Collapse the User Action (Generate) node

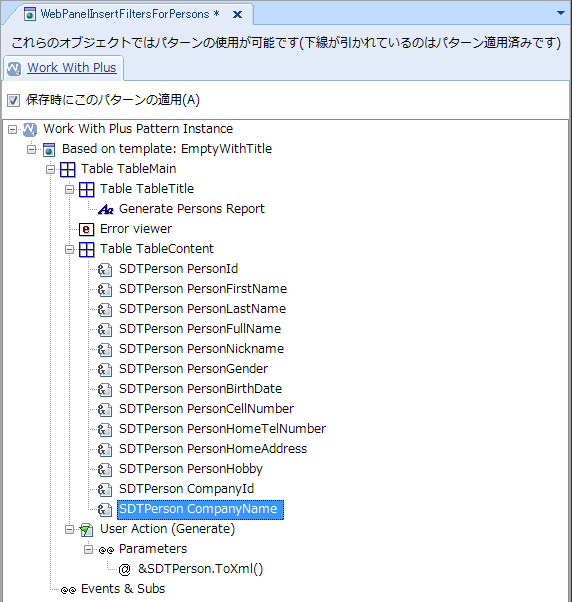(x=69, y=529)
